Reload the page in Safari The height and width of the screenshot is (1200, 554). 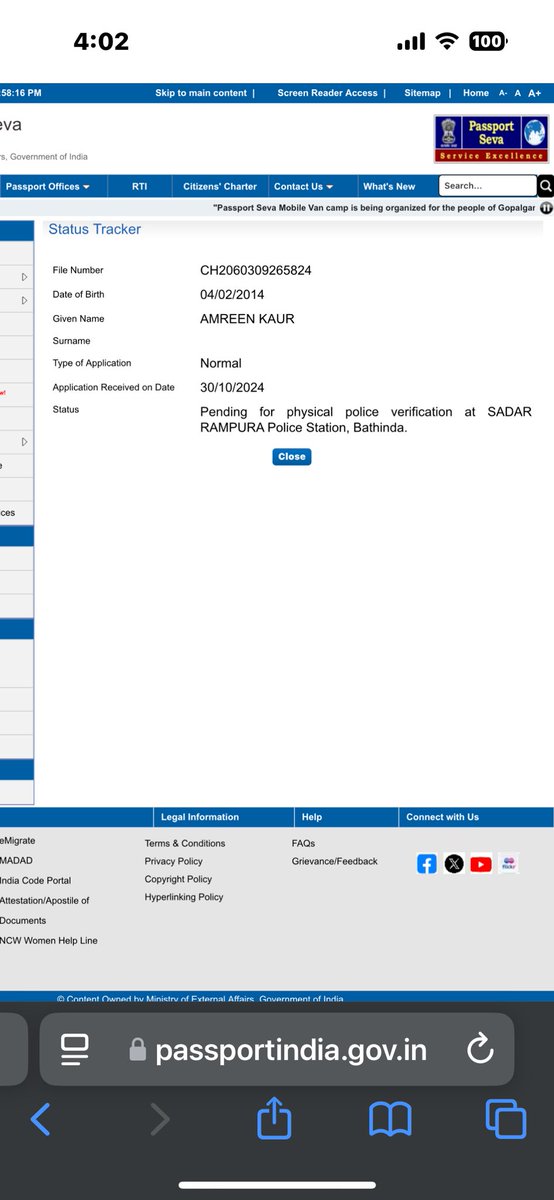(x=480, y=1049)
